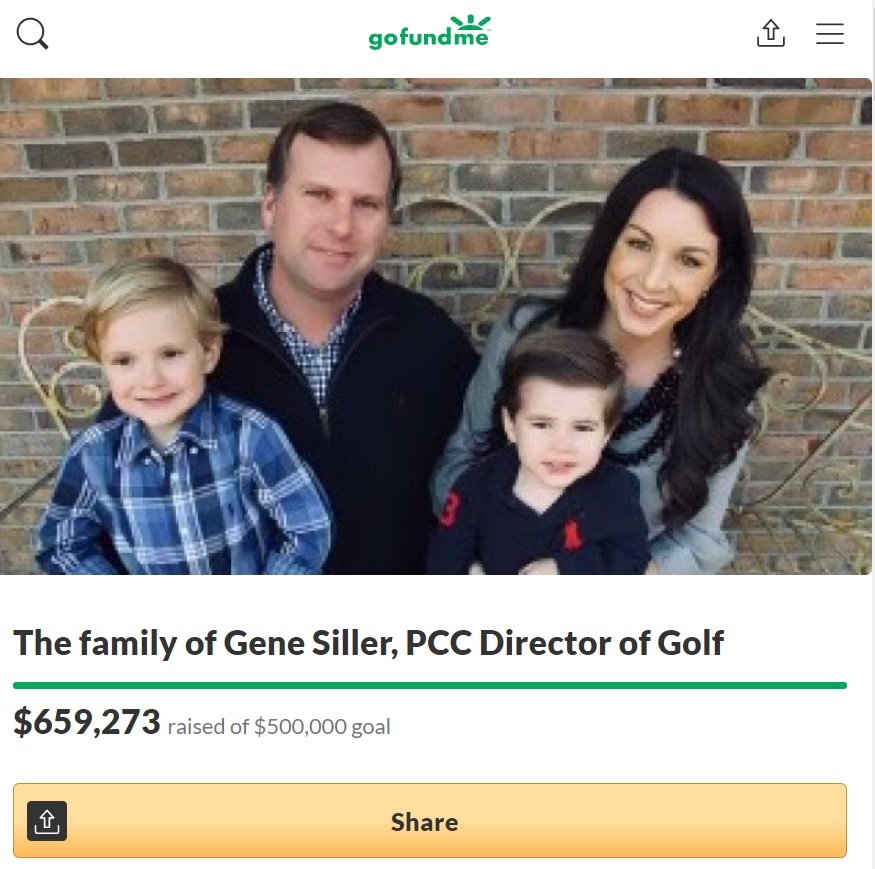
Task: Open the search magnifier icon
Action: click(x=33, y=34)
